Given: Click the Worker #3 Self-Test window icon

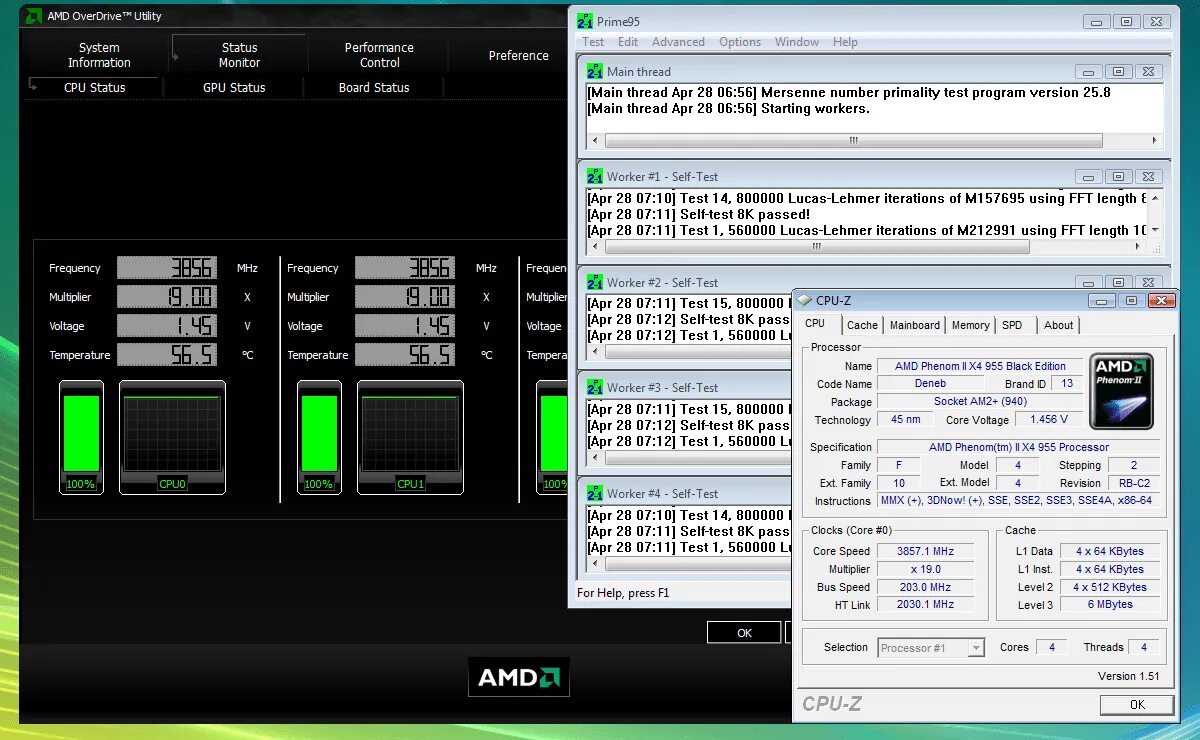Looking at the screenshot, I should [x=595, y=387].
